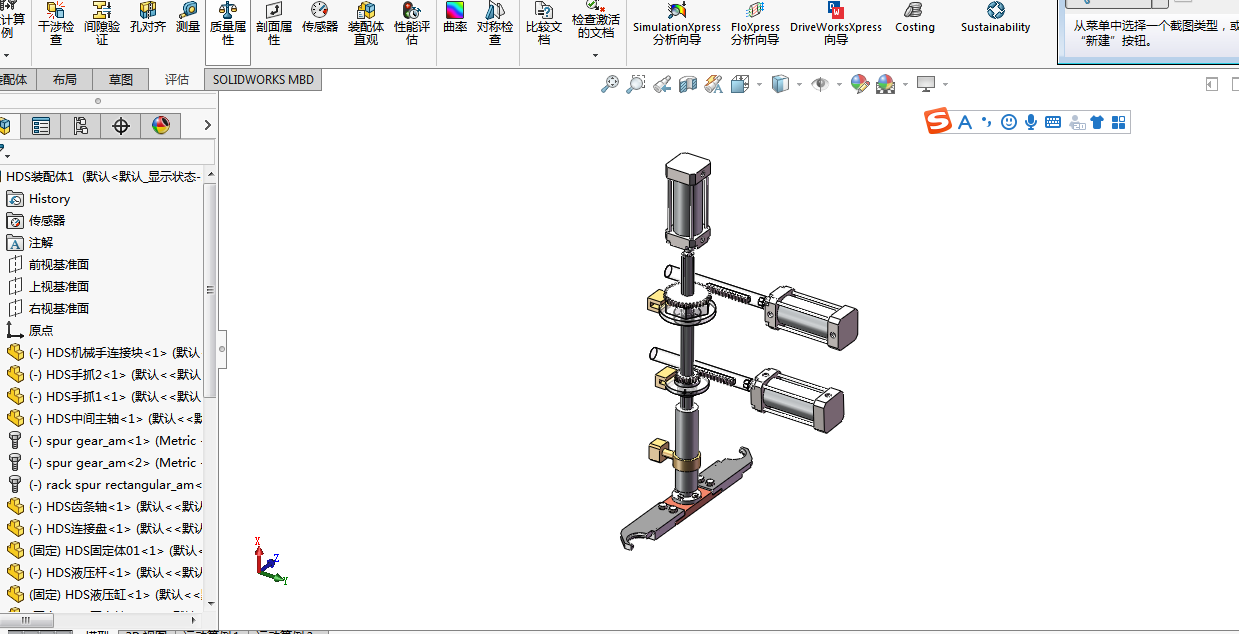Click View Settings monitor icon
This screenshot has width=1239, height=634.
tap(926, 85)
